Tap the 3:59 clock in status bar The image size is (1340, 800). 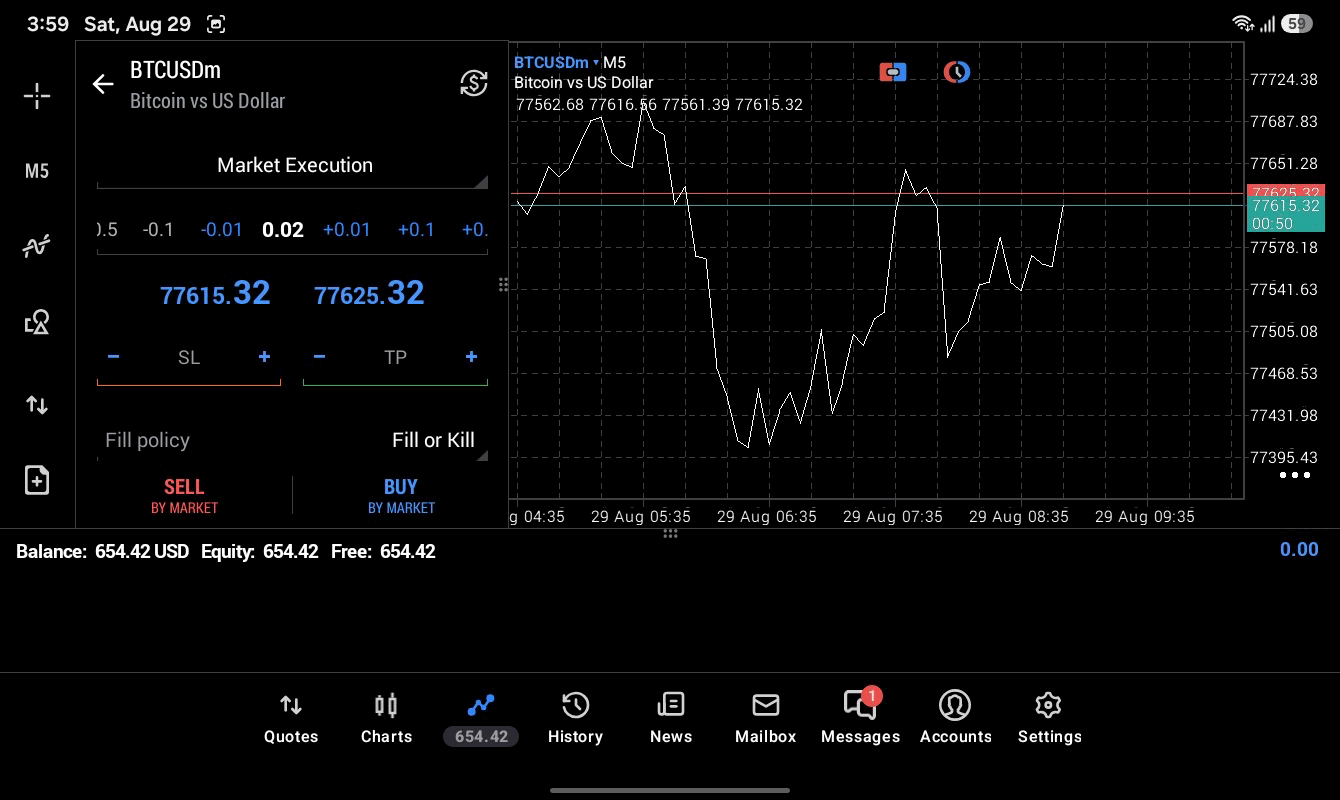click(x=47, y=24)
